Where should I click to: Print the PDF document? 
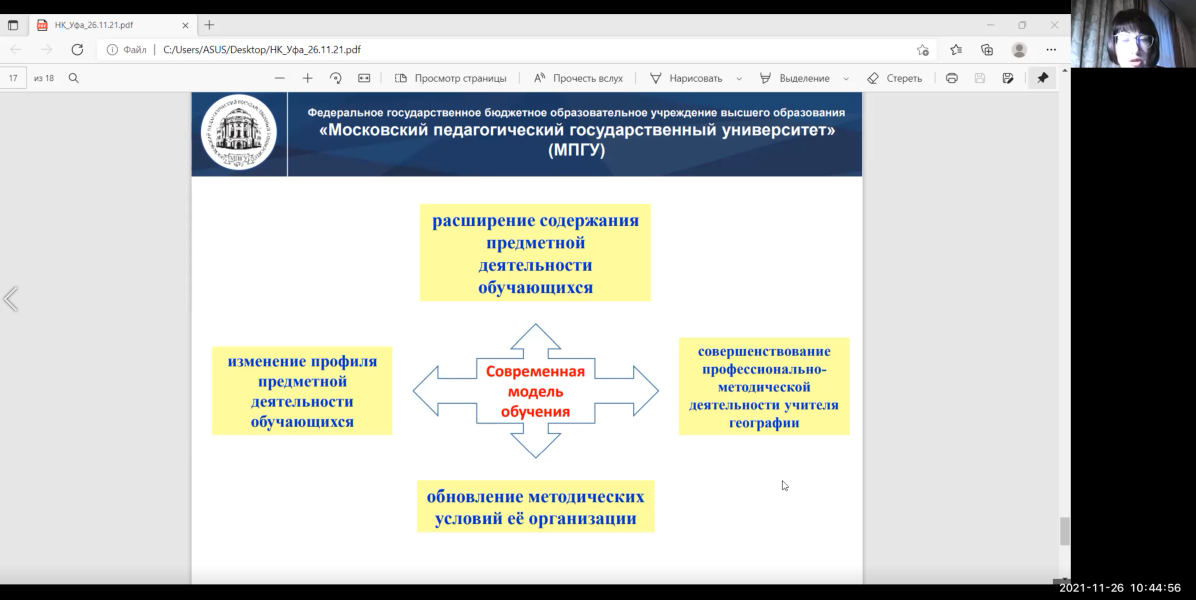(952, 78)
